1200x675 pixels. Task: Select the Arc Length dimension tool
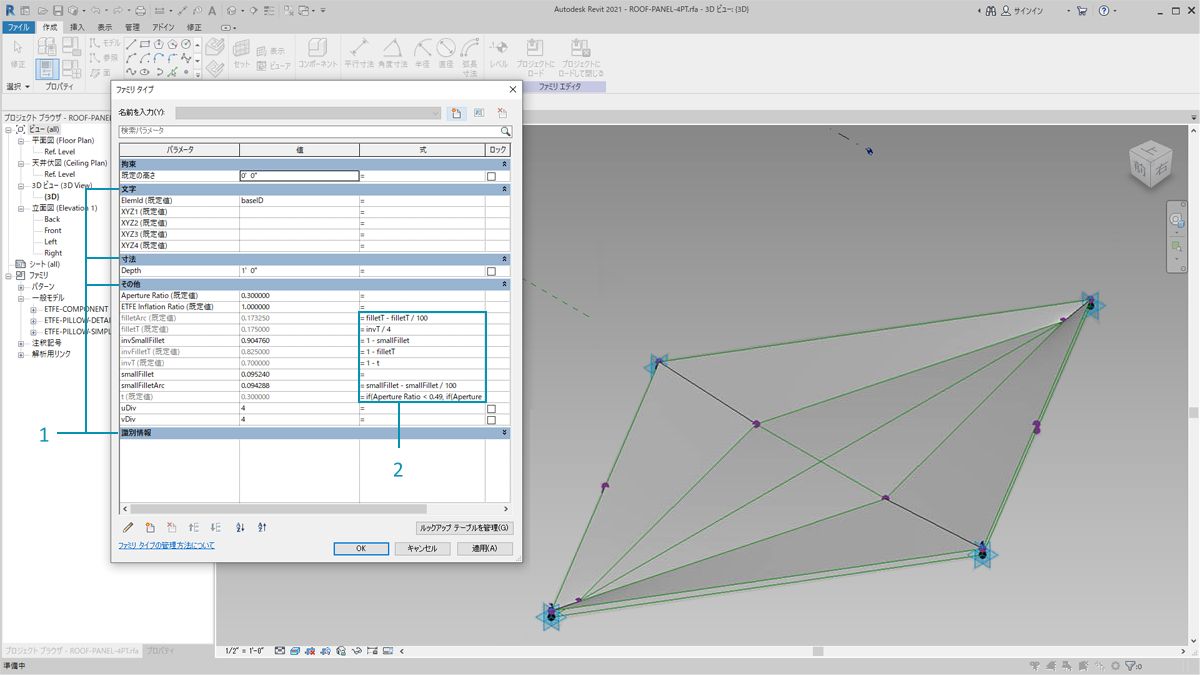(470, 56)
